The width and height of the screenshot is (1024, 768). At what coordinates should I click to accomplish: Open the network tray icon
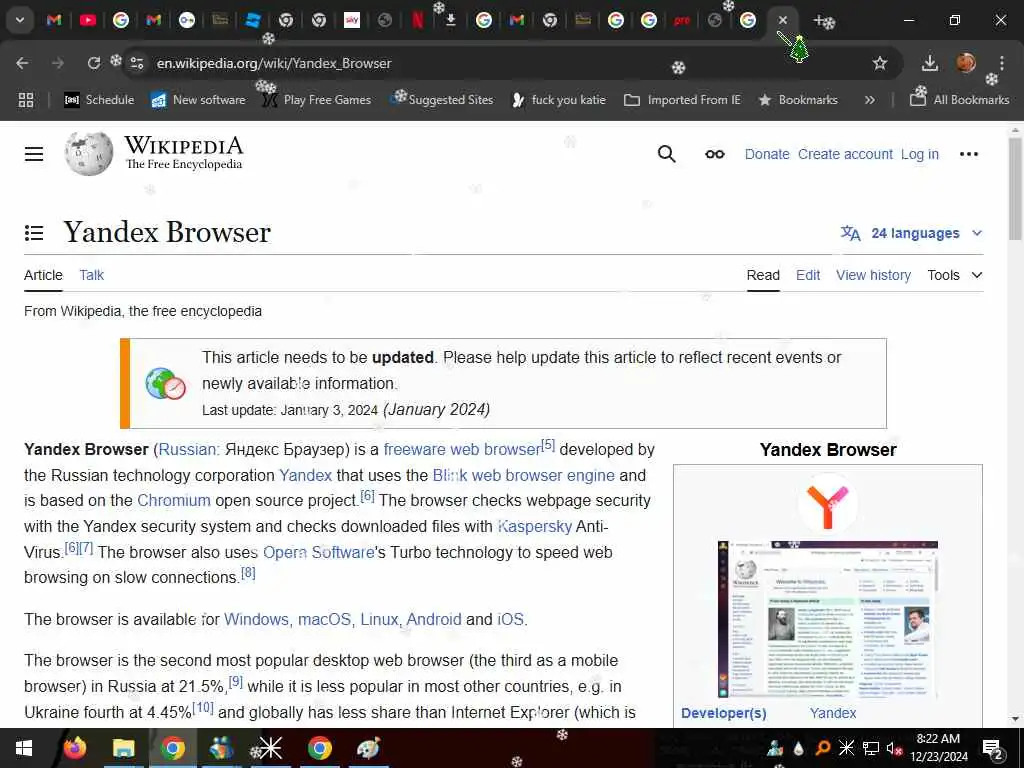(871, 748)
